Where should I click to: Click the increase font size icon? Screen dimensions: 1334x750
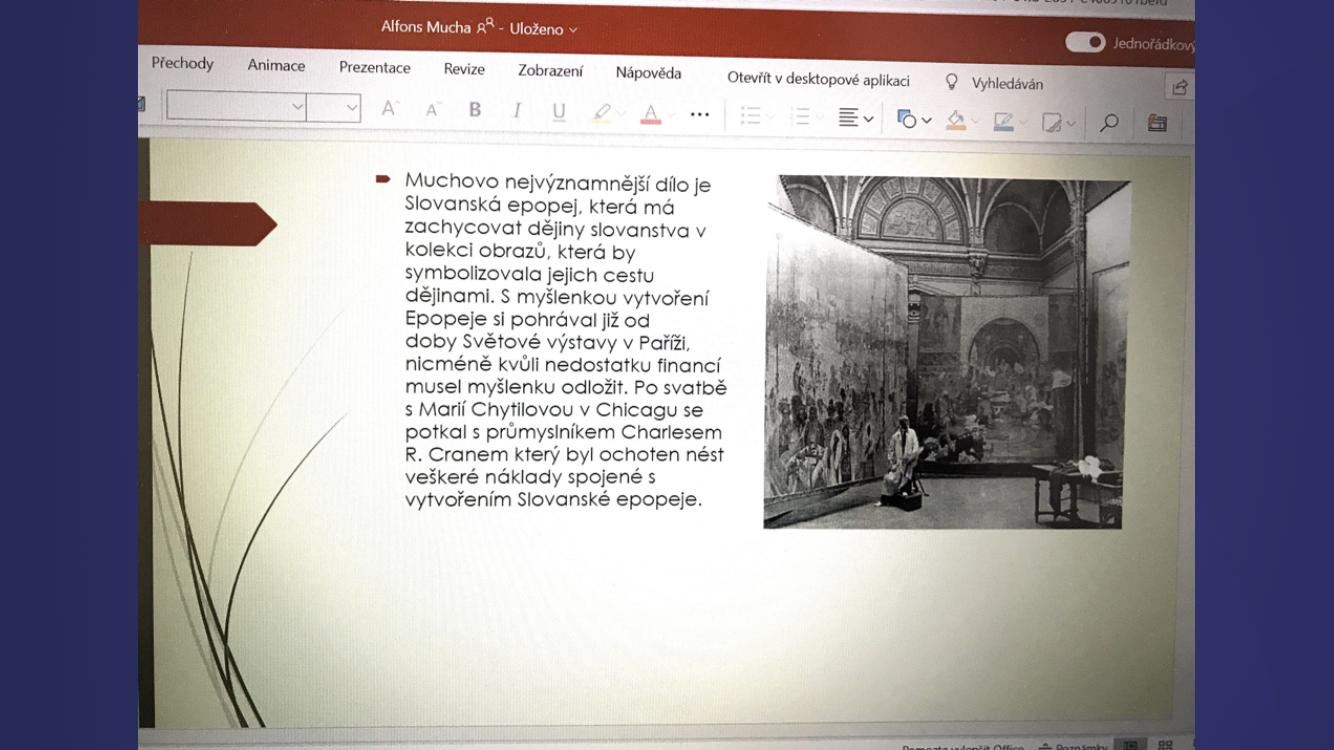(390, 109)
